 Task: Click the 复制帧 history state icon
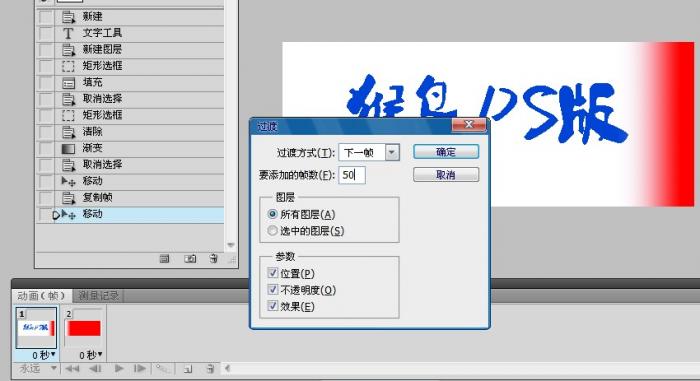[x=68, y=198]
